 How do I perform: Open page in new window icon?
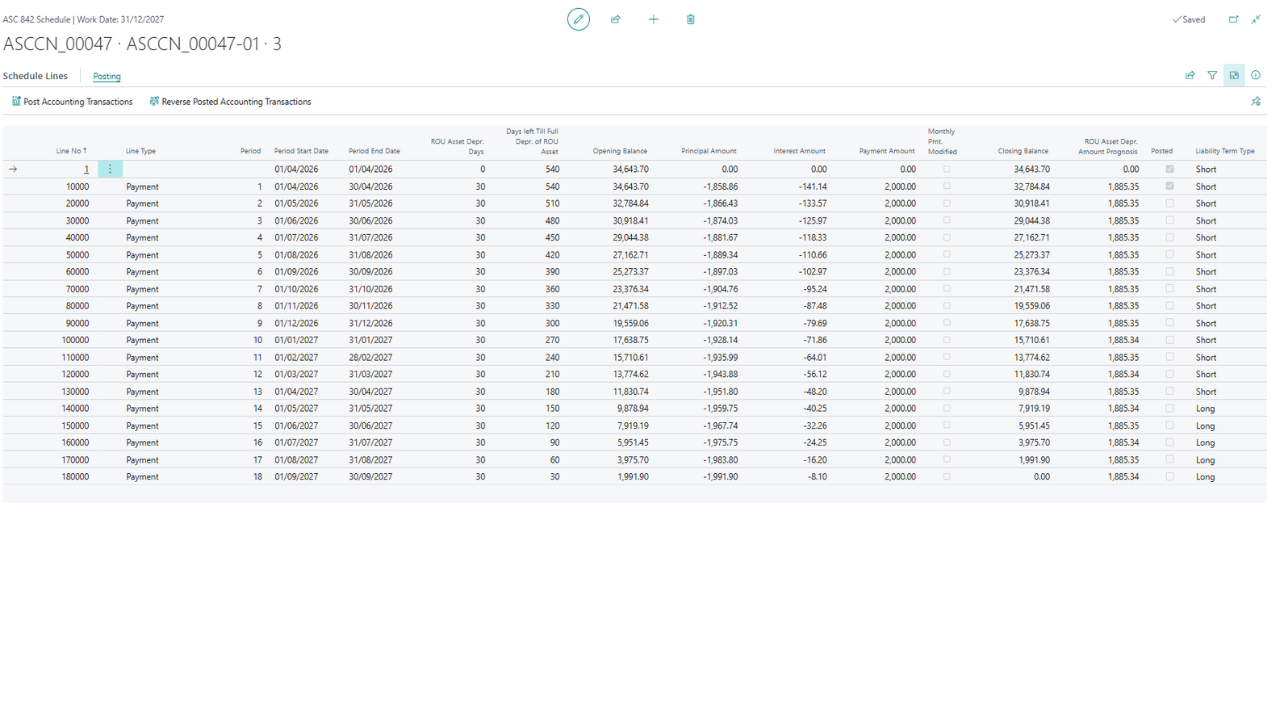coord(1233,19)
